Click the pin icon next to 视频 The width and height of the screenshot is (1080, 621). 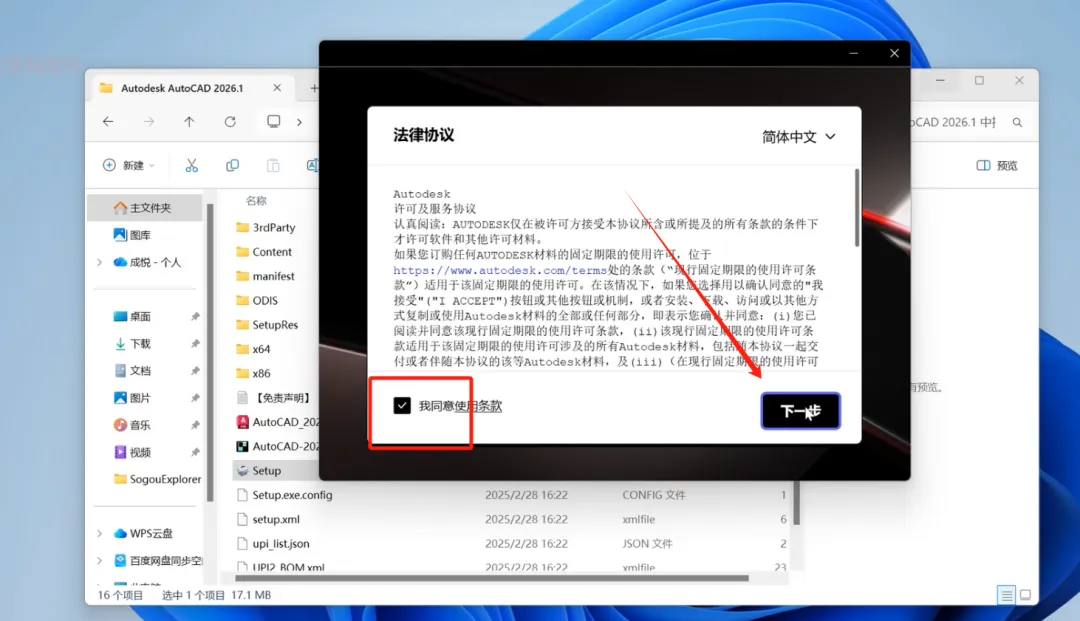click(195, 452)
